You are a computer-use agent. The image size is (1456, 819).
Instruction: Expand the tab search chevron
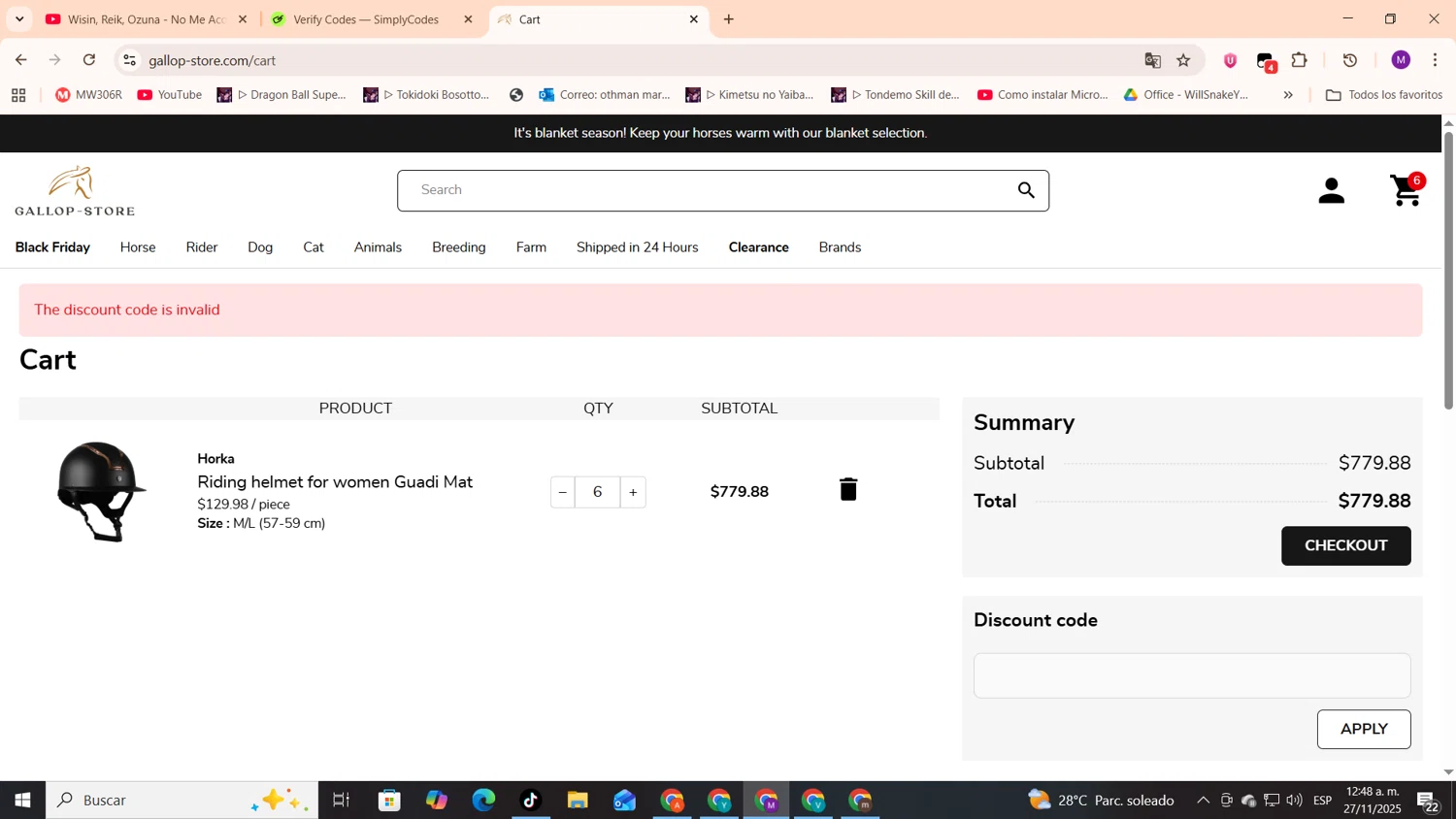pyautogui.click(x=19, y=19)
